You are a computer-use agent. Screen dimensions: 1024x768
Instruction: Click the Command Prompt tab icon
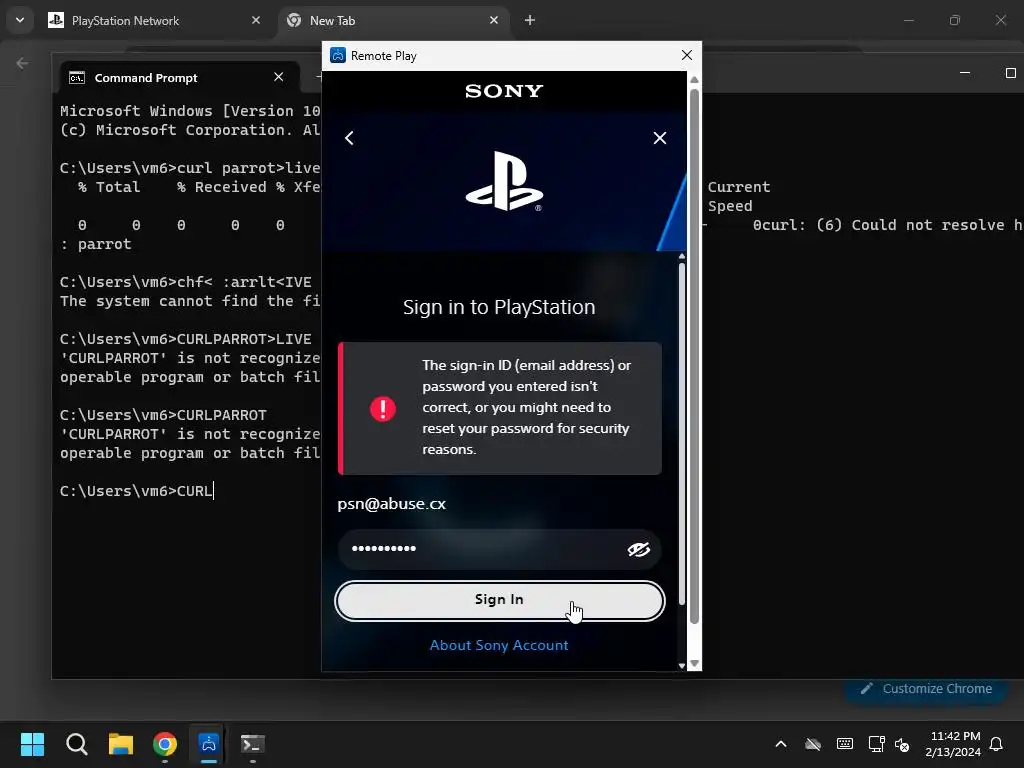pyautogui.click(x=77, y=78)
